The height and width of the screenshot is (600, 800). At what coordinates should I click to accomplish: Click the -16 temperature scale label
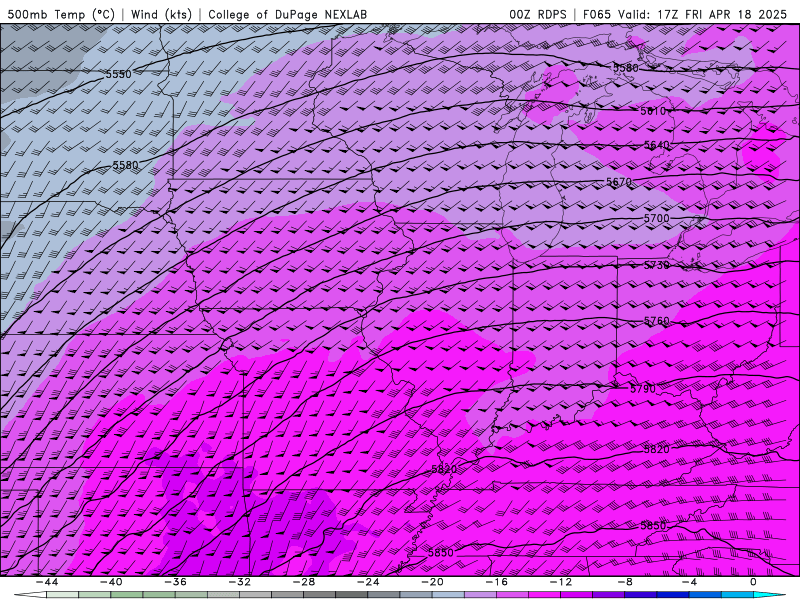496,583
